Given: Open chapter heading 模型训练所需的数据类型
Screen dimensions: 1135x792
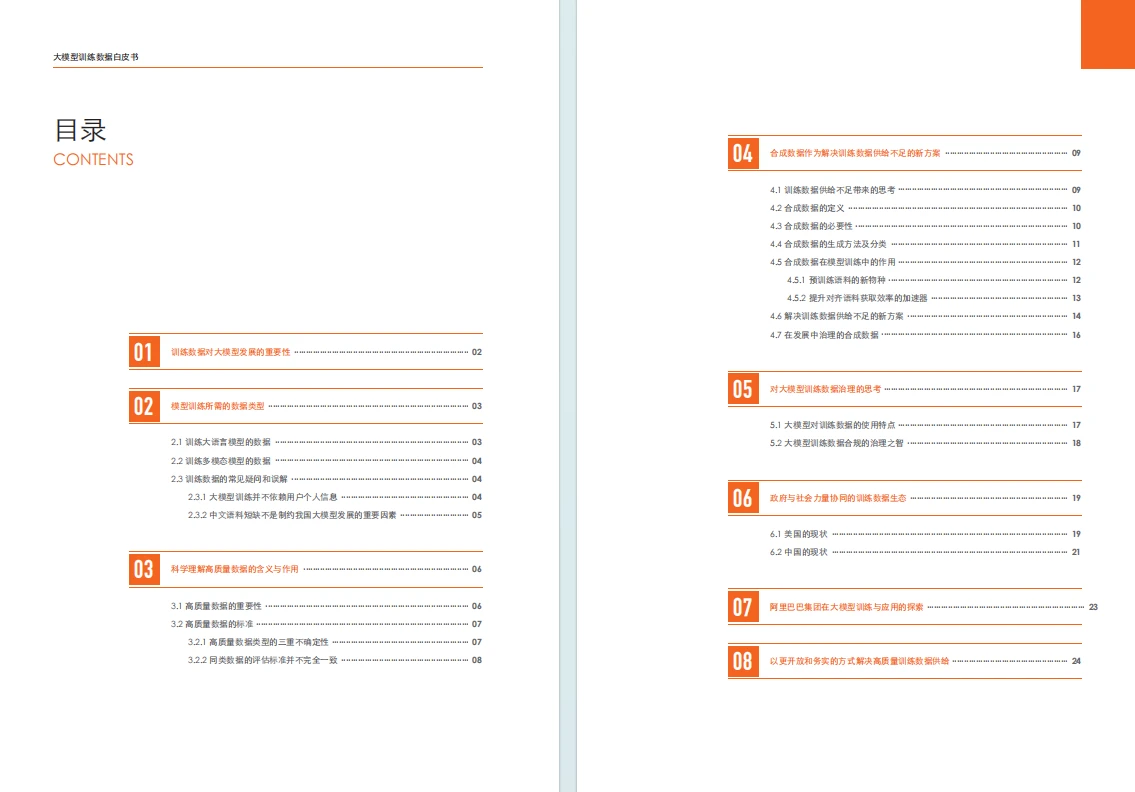Looking at the screenshot, I should click(x=217, y=406).
